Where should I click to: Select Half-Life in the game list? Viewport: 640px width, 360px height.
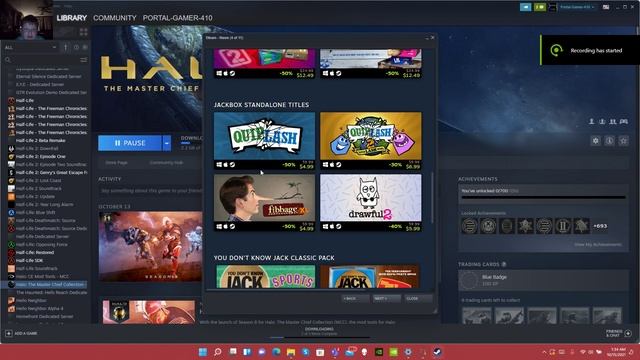tap(24, 100)
